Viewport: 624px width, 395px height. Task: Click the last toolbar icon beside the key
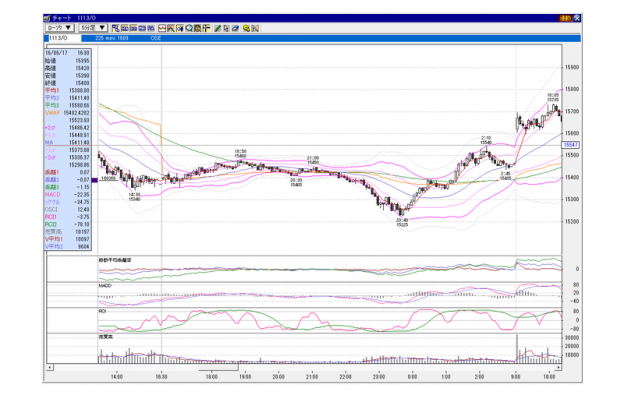(255, 28)
